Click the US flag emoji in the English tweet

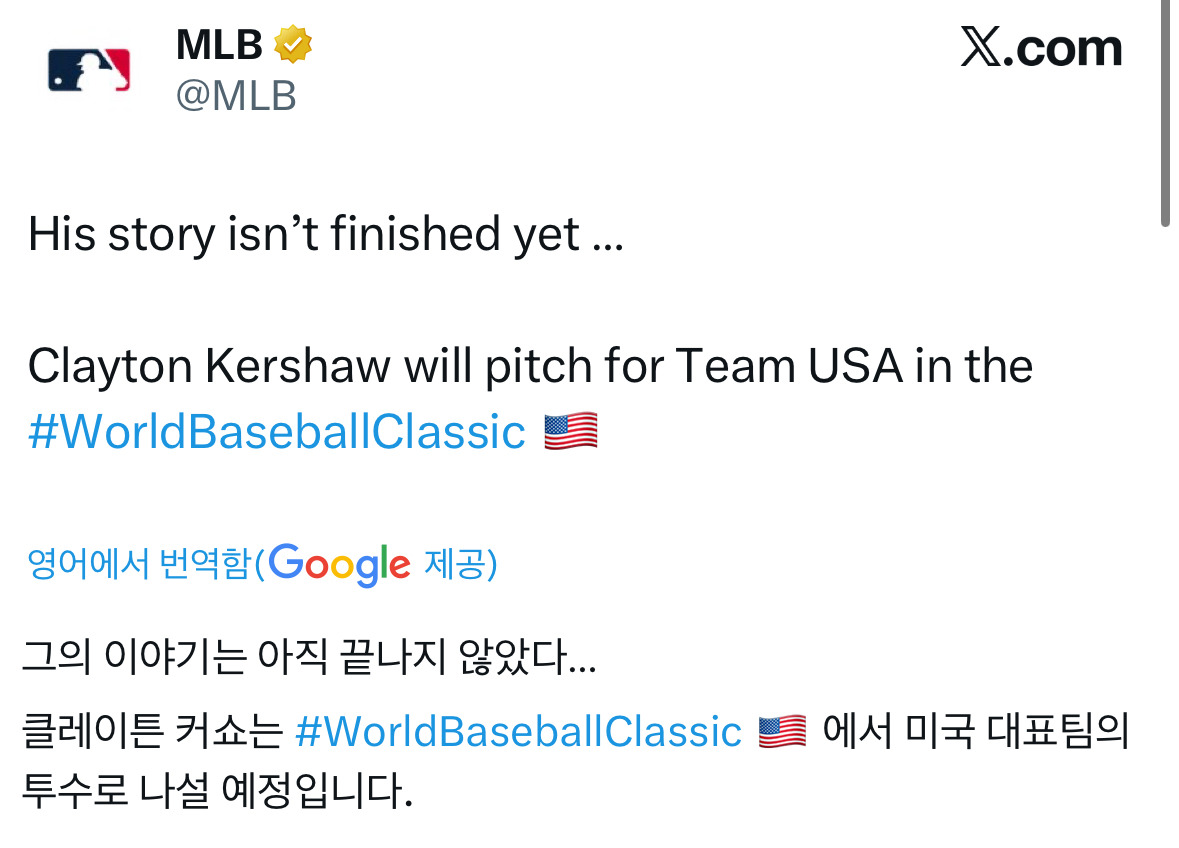pos(571,432)
